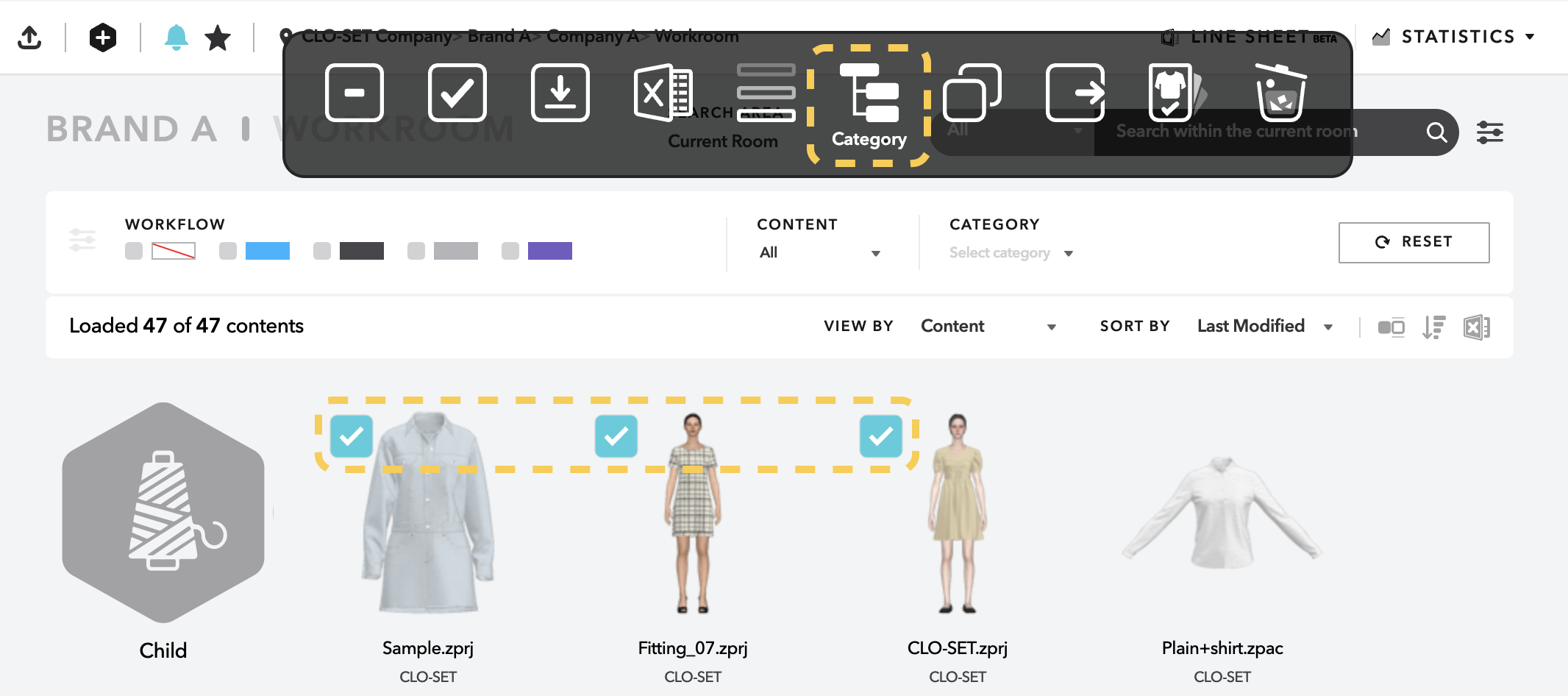The image size is (1568, 696).
Task: Toggle the thumbnail size view icon
Action: click(x=1391, y=327)
